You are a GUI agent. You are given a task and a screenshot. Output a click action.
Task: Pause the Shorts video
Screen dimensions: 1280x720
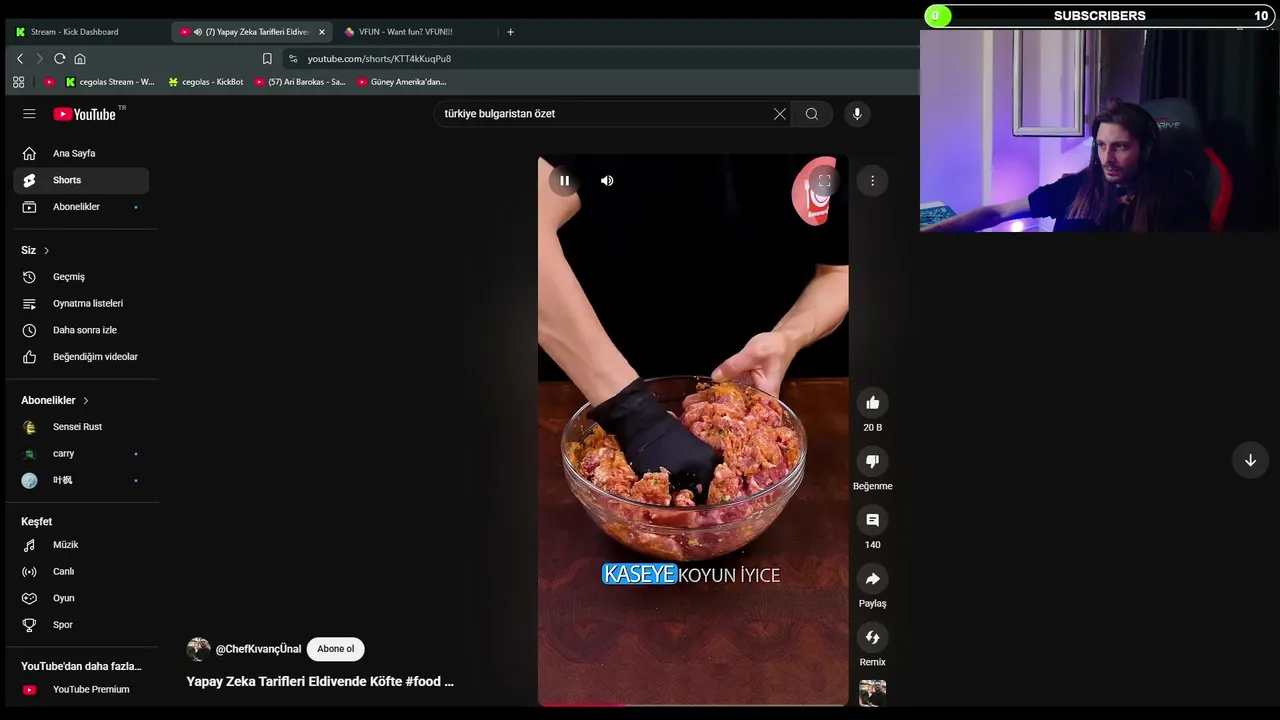pos(564,181)
